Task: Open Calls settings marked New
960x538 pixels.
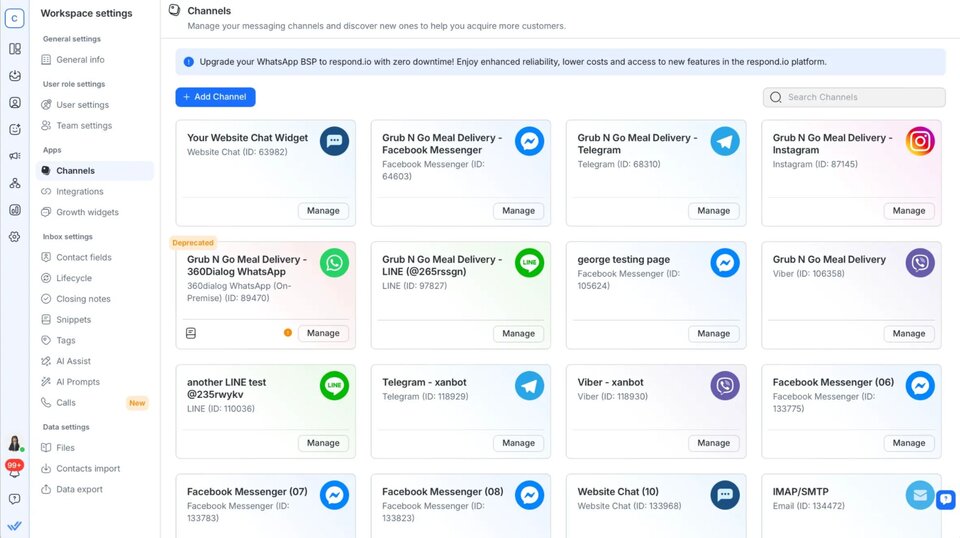Action: coord(95,403)
